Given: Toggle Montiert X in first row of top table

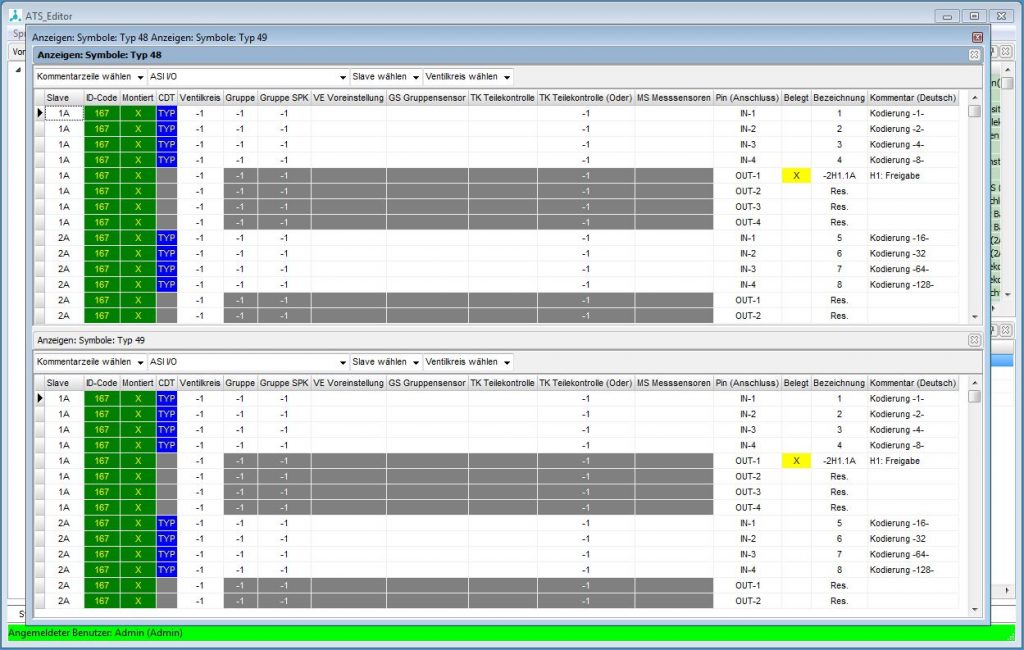Looking at the screenshot, I should click(138, 114).
